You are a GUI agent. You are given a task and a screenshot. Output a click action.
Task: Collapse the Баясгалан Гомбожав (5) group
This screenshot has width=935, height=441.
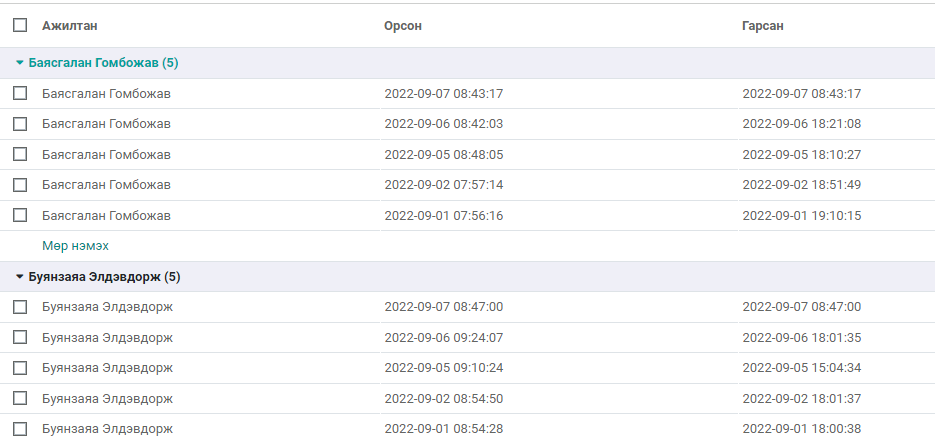pos(97,63)
